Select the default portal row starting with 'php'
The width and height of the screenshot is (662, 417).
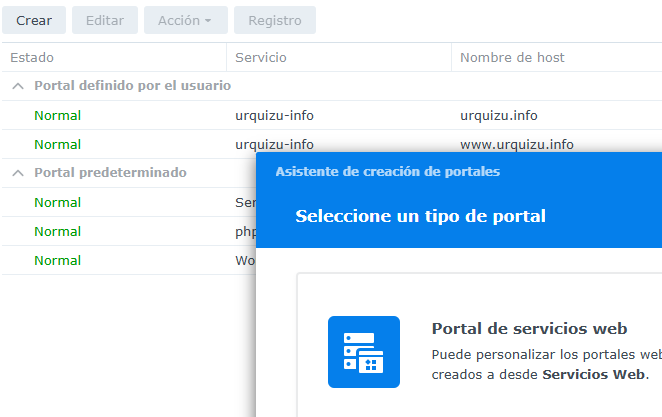click(130, 231)
